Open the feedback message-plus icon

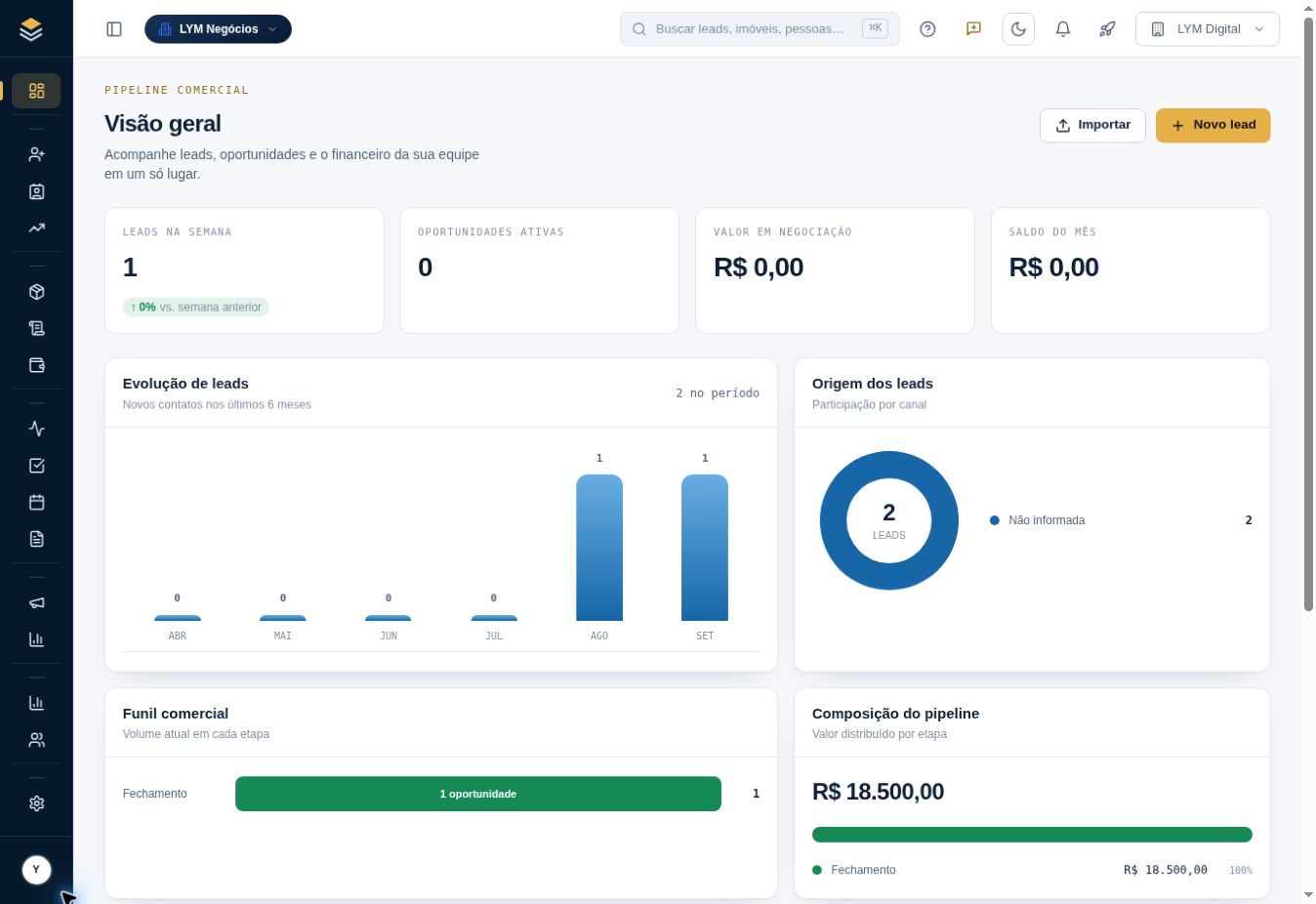coord(973,29)
